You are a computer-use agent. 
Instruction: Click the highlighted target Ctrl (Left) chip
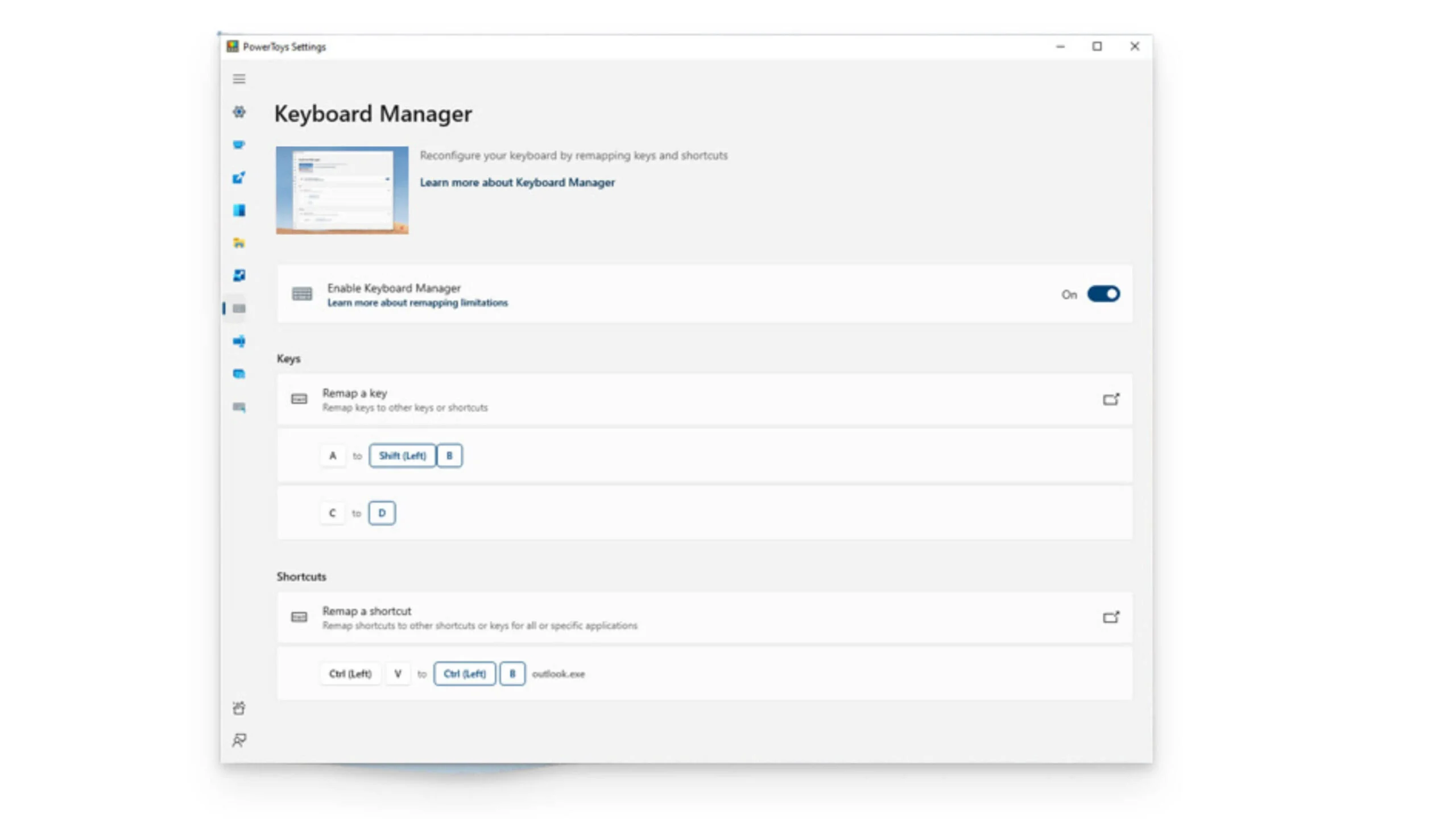click(465, 674)
